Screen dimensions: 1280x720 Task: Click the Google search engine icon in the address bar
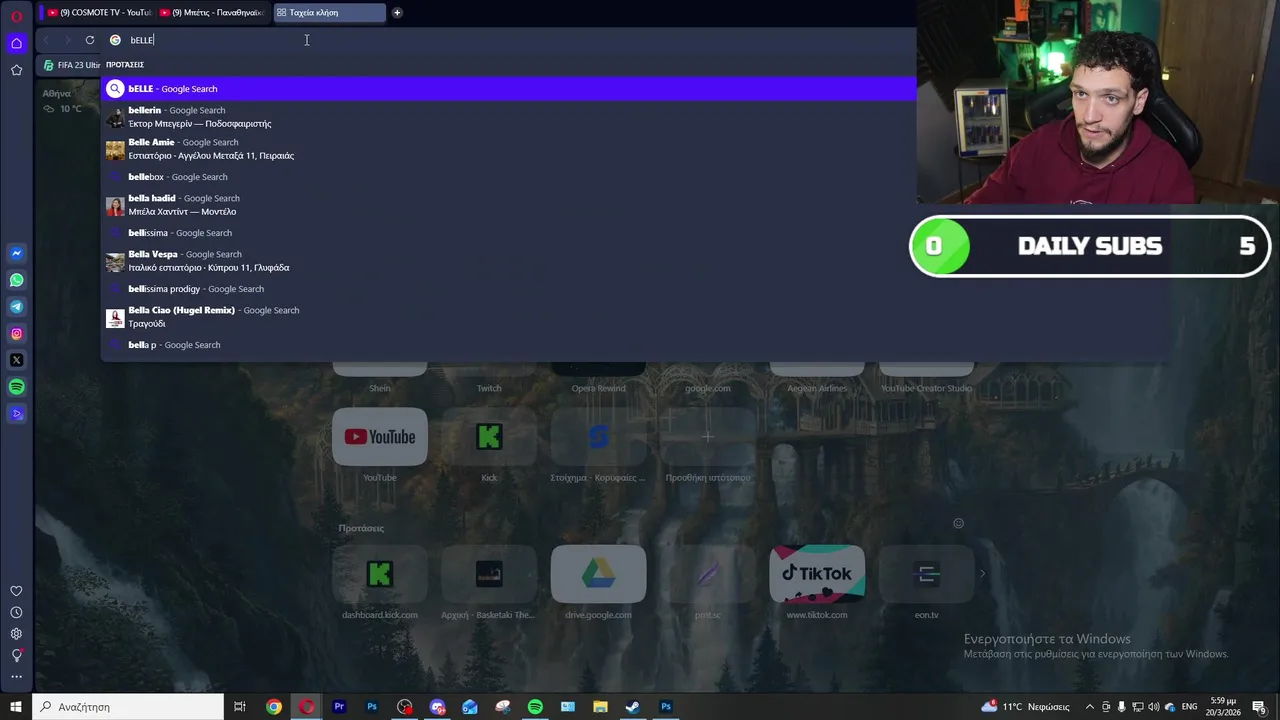pos(115,40)
